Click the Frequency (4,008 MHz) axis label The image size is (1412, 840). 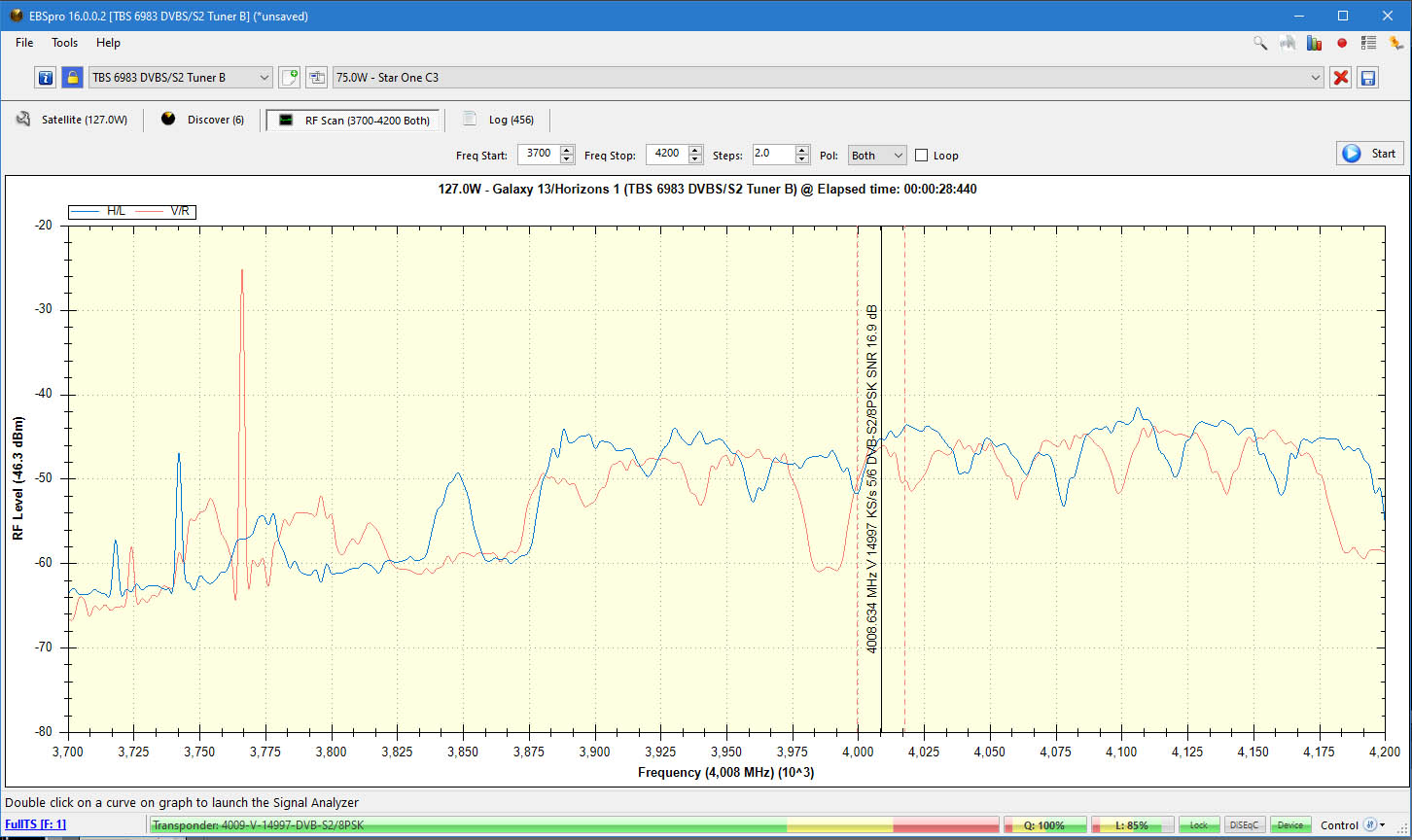[x=725, y=772]
